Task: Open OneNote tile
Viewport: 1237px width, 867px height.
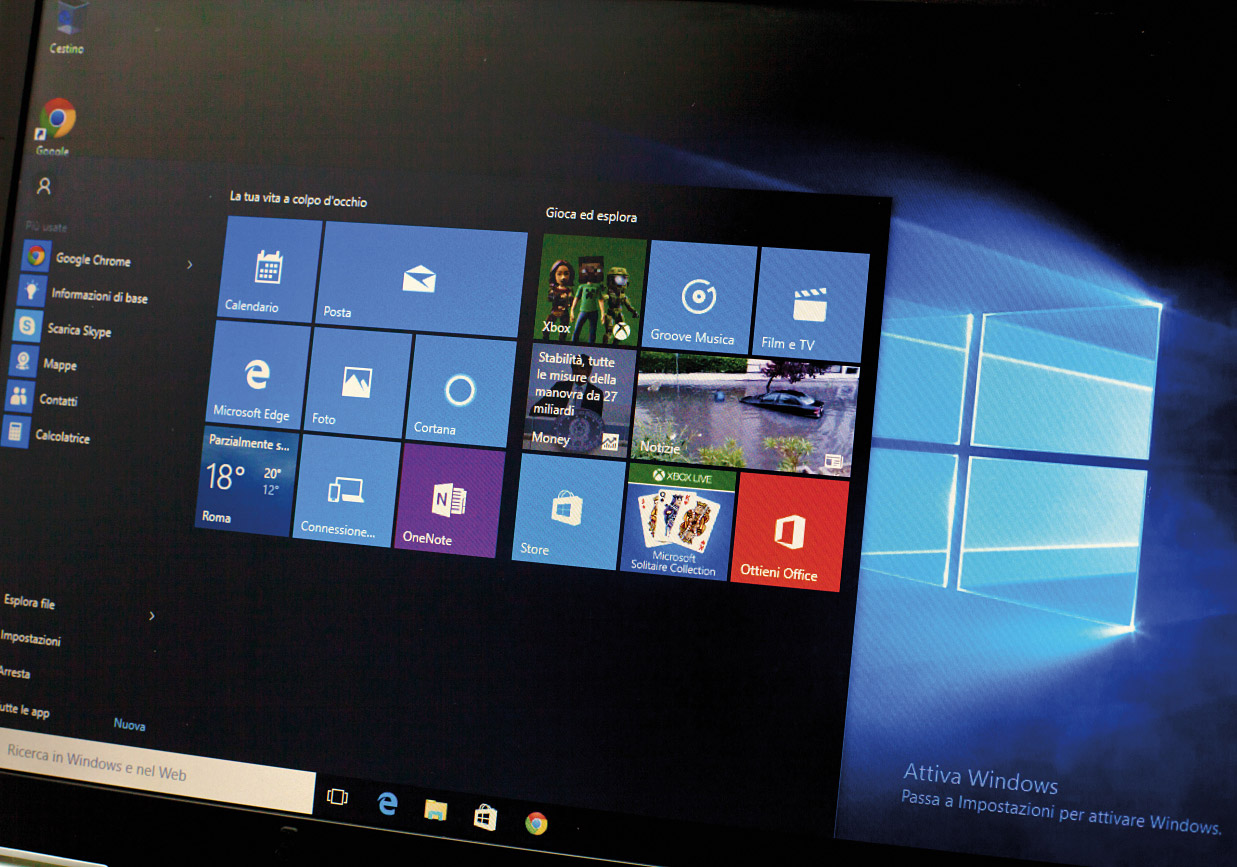Action: pos(448,499)
